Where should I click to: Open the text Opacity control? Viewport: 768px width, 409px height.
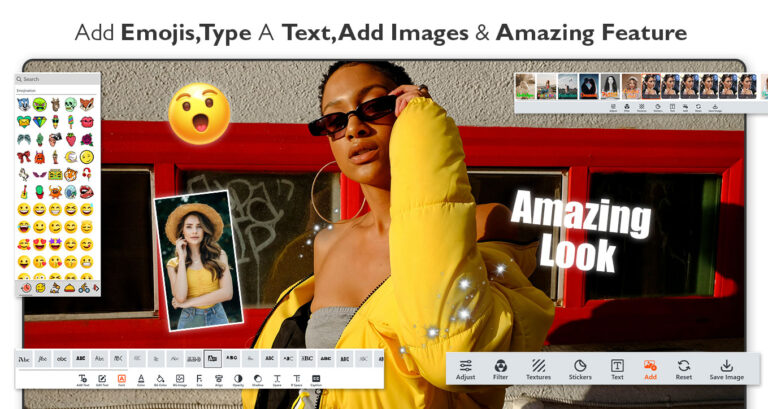tap(238, 380)
